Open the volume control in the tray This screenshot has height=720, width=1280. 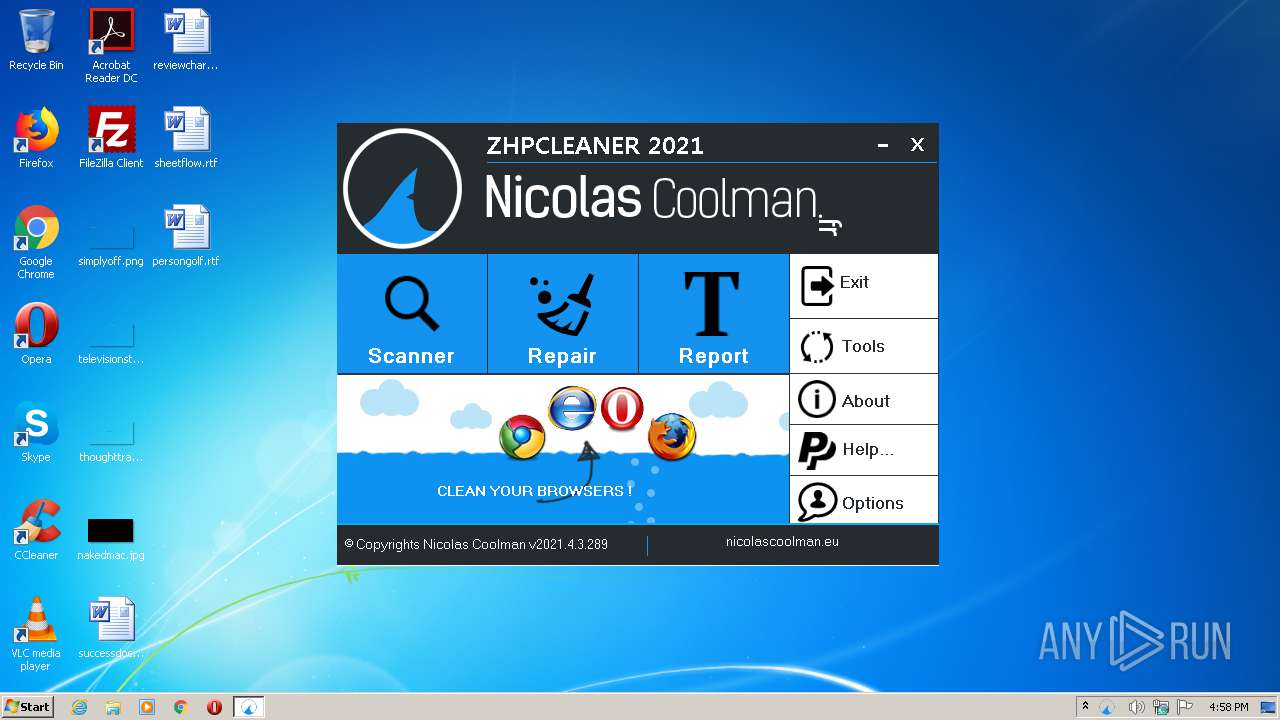tap(1137, 707)
